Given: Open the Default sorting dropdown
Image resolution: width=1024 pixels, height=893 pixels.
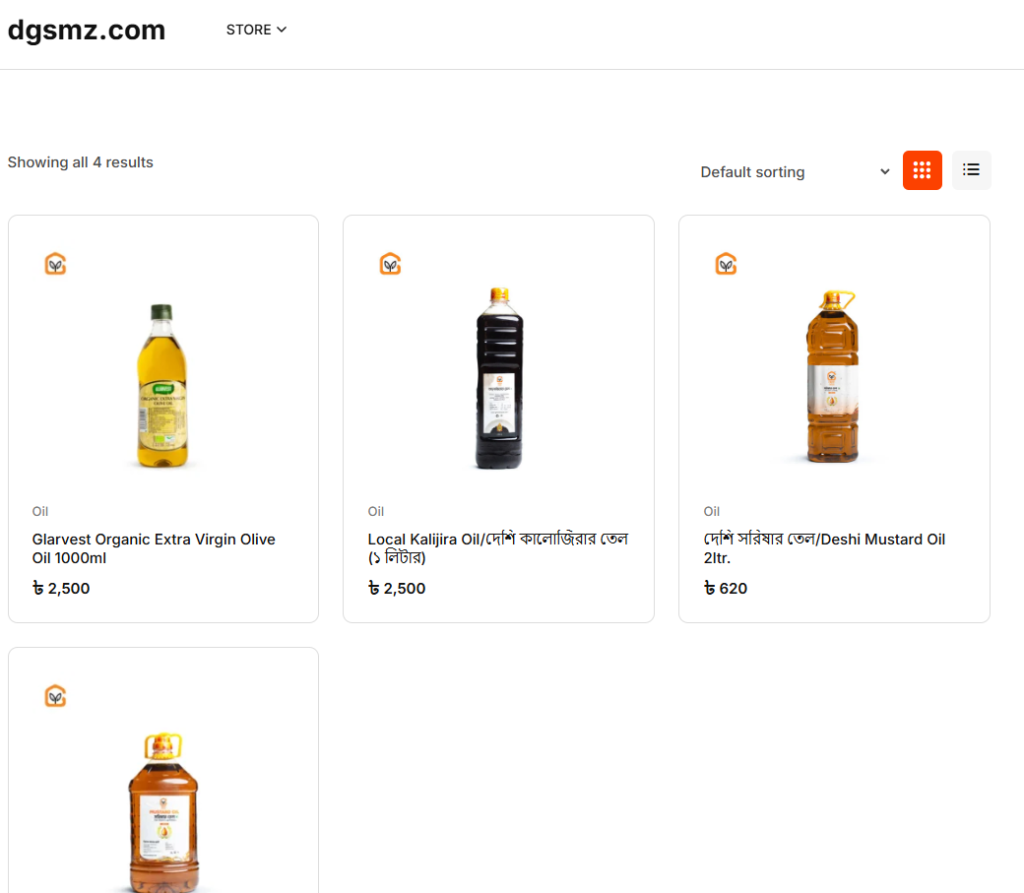Looking at the screenshot, I should coord(794,172).
